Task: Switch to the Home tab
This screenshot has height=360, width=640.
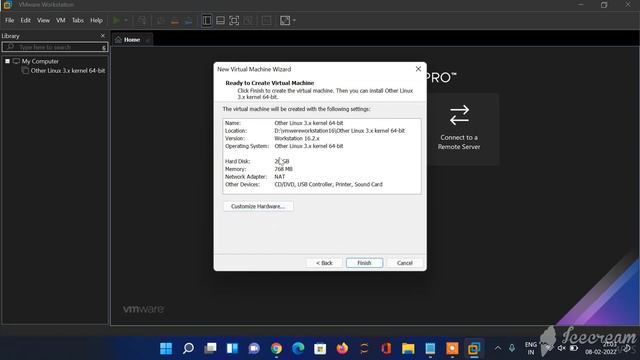Action: [132, 40]
